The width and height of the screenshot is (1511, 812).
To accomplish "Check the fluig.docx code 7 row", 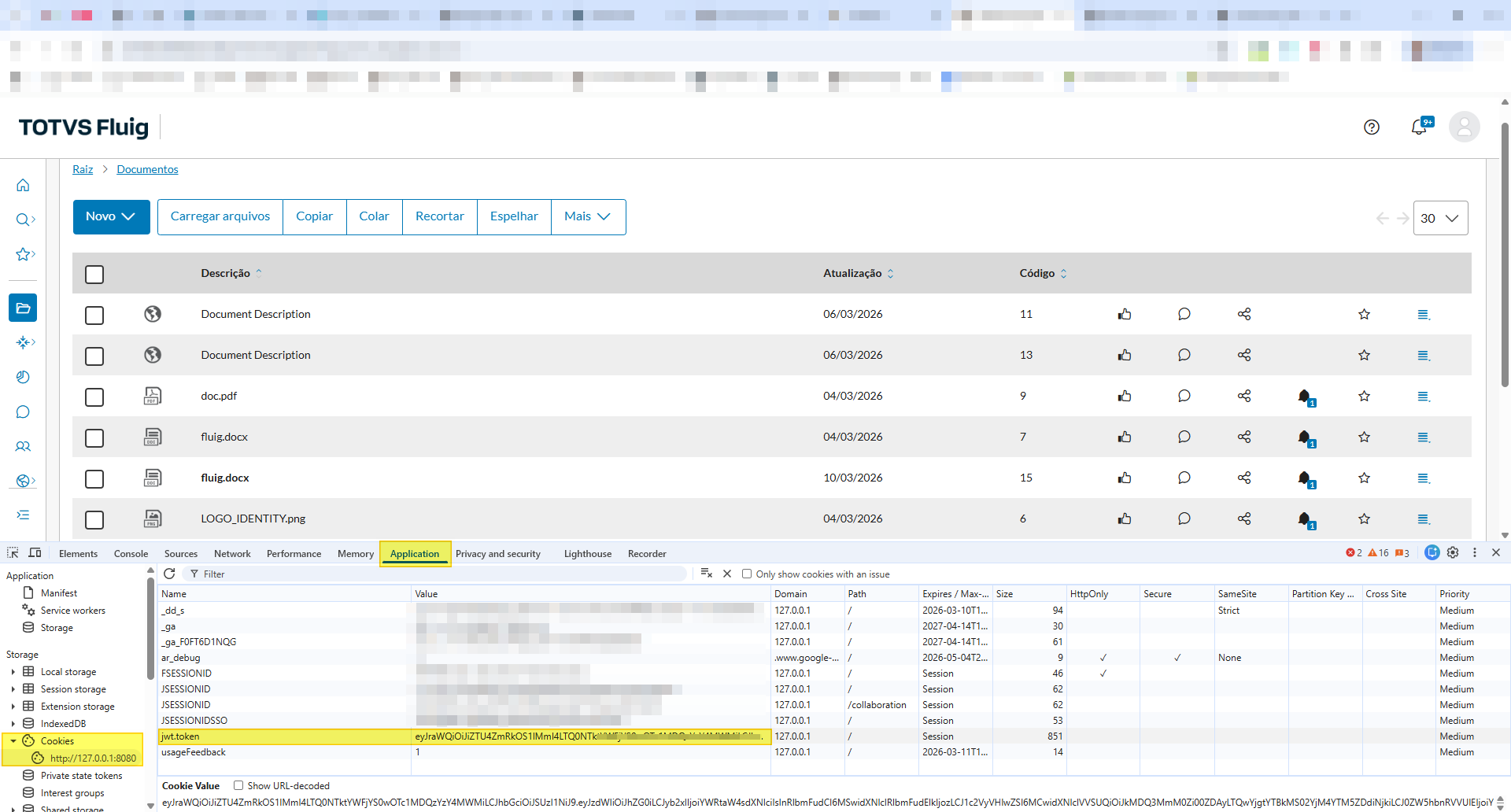I will click(x=94, y=437).
